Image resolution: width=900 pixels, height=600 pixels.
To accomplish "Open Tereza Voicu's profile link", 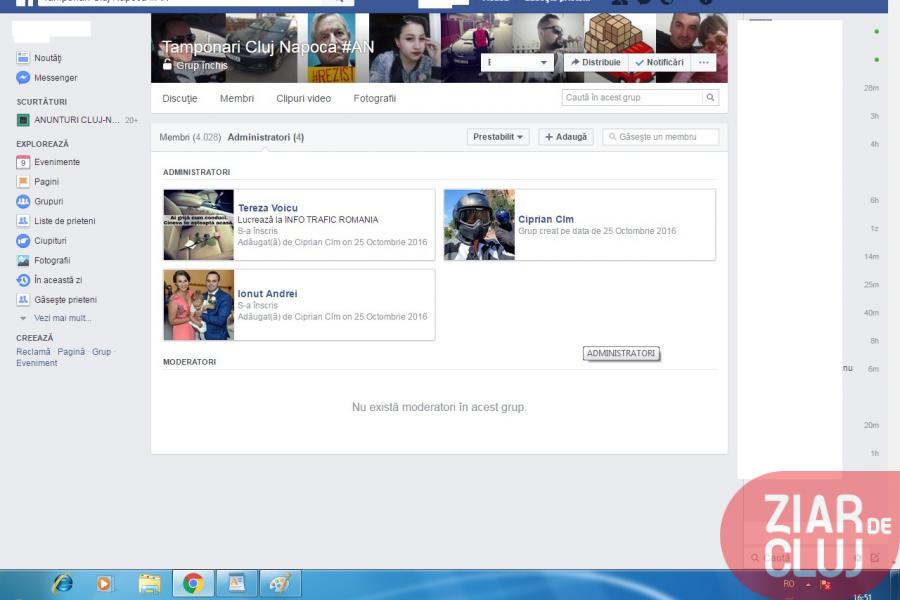I will pos(267,208).
